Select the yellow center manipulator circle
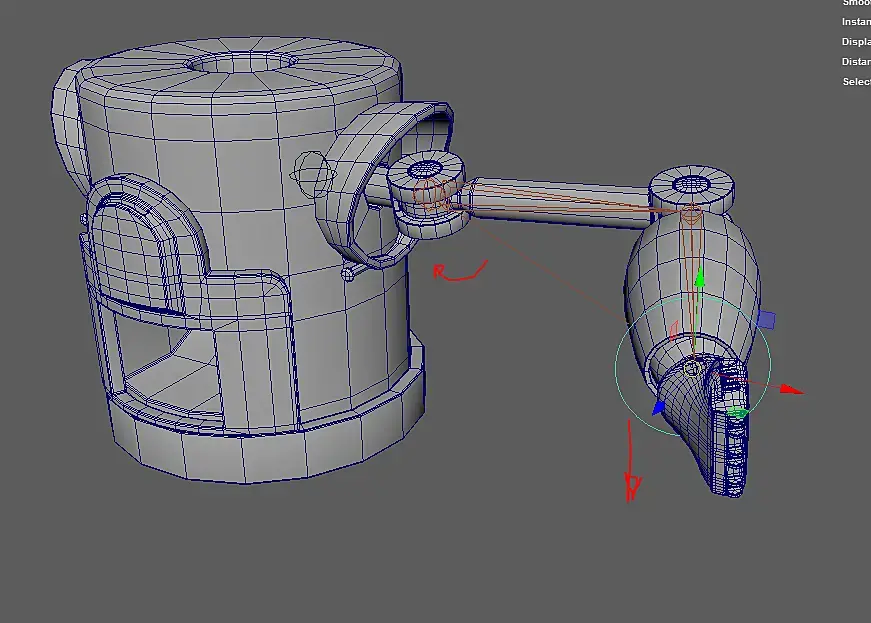 point(692,368)
